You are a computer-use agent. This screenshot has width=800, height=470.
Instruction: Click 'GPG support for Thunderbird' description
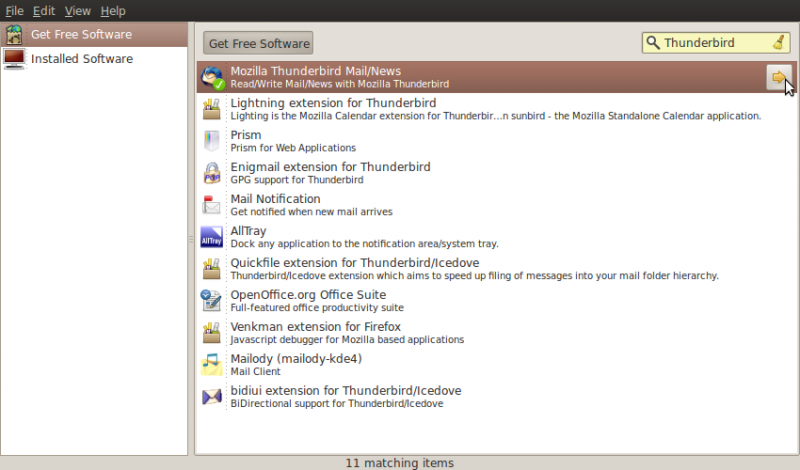(x=297, y=180)
